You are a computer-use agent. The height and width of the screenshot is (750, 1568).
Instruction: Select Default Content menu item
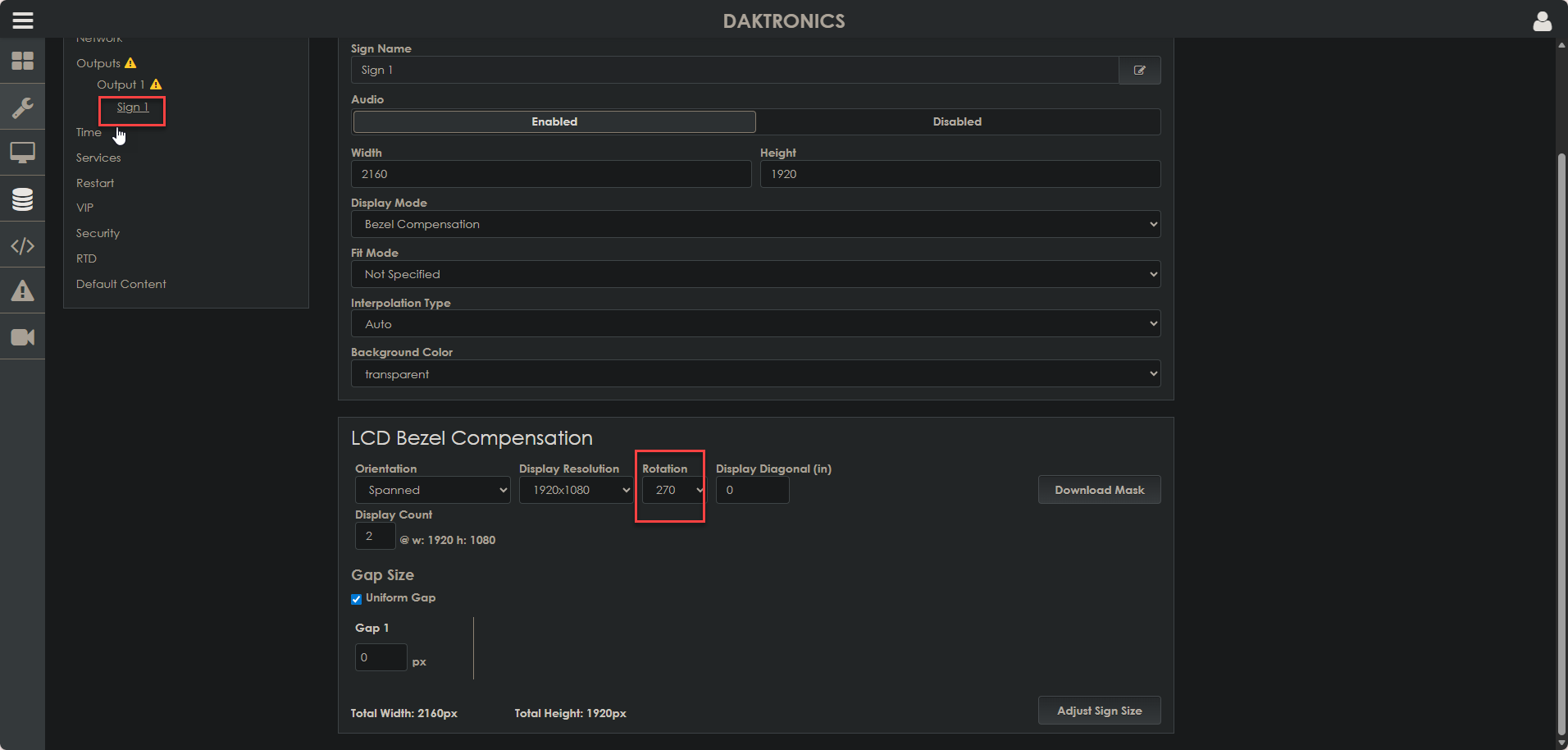pyautogui.click(x=121, y=285)
